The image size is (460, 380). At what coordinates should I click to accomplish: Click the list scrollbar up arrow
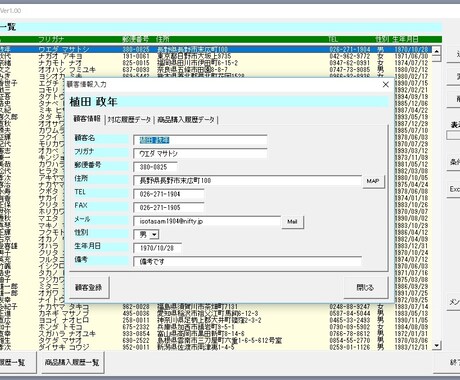coord(437,51)
